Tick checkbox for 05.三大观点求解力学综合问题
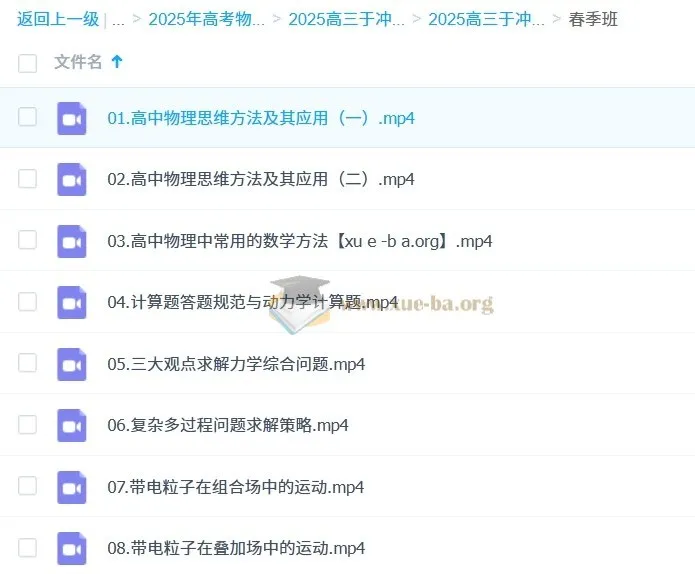 [27, 363]
